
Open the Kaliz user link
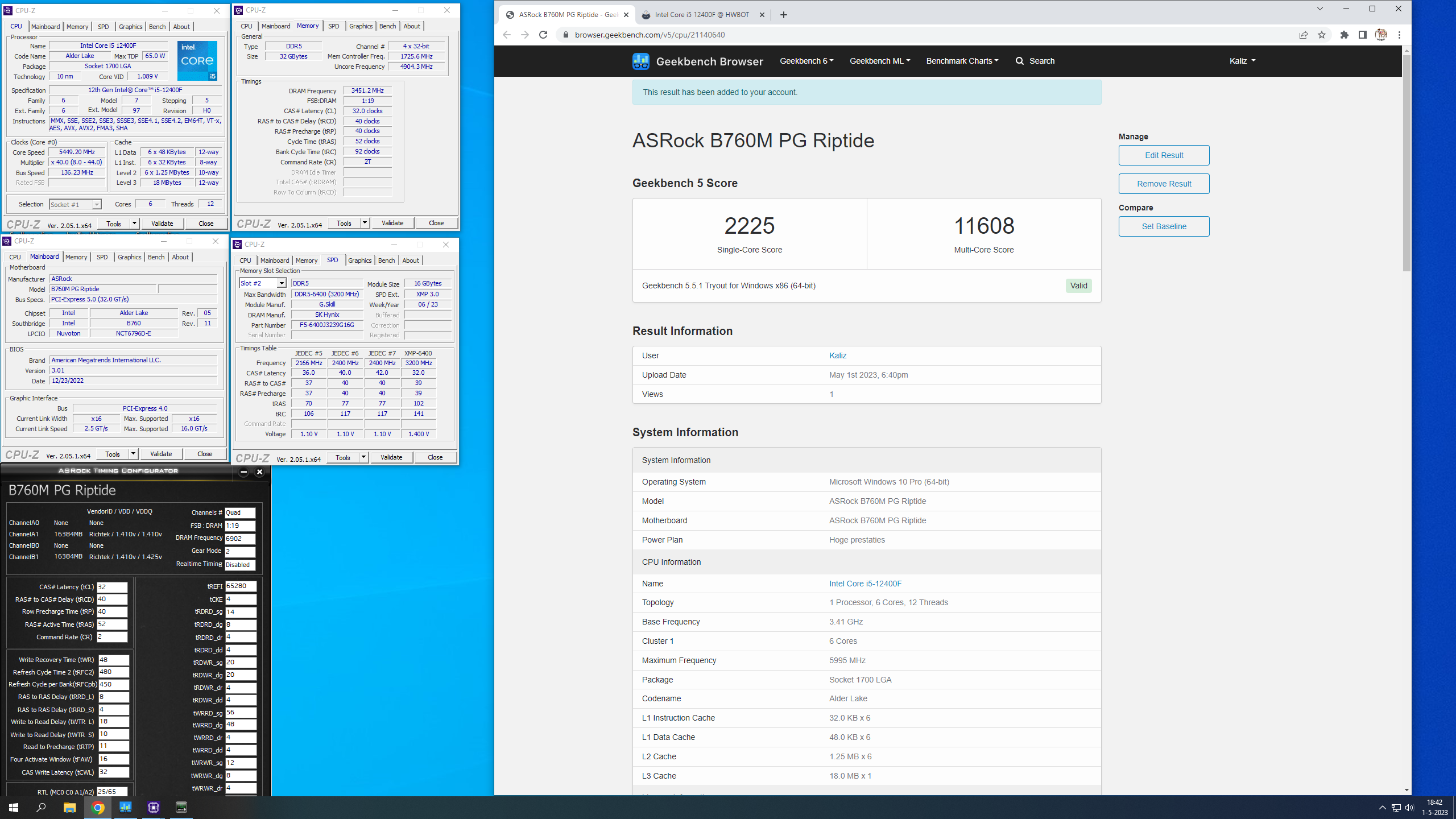838,355
